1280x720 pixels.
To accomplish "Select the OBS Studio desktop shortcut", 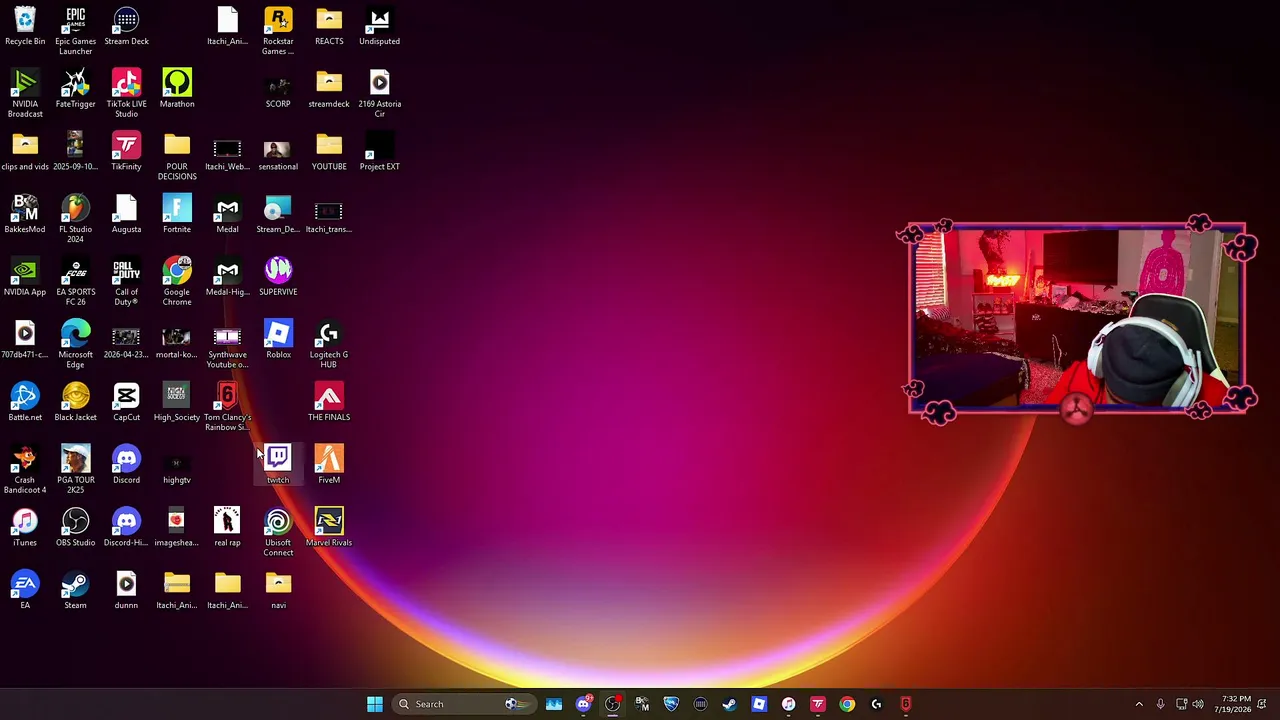I will tap(76, 528).
